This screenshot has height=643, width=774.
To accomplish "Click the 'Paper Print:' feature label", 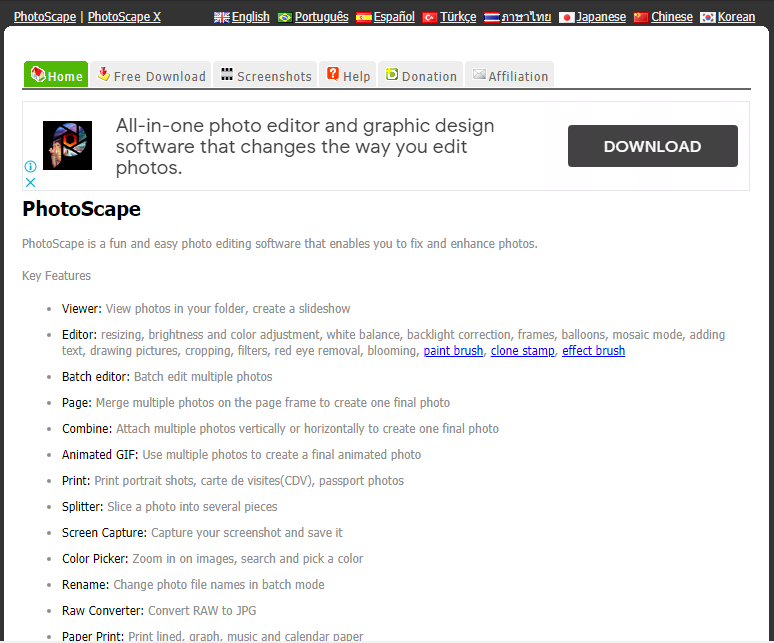I will (x=93, y=637).
